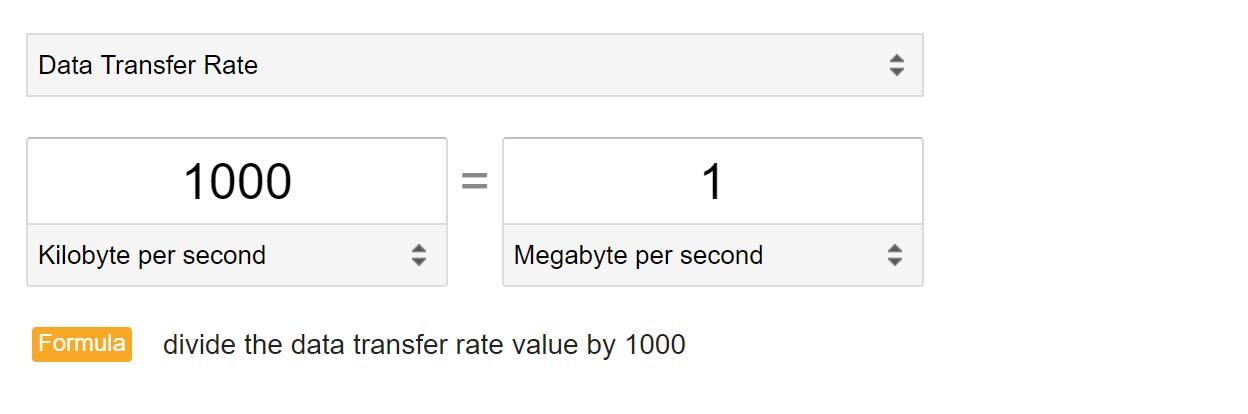Click the arrows icon beside Kilobyte per second
Screen dimensions: 1248x414
tap(419, 256)
